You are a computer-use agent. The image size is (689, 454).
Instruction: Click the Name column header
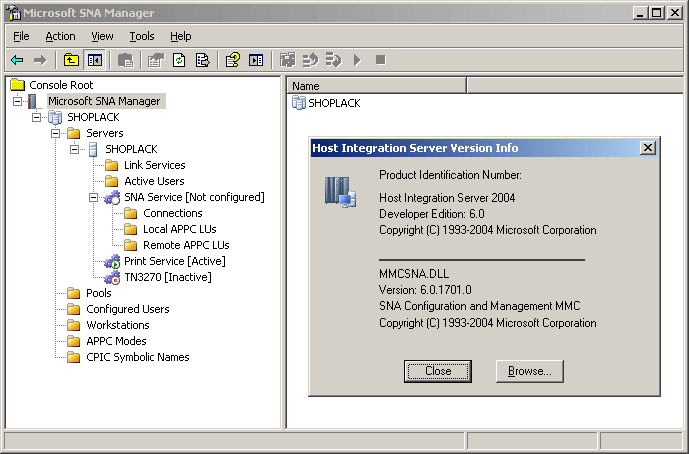(377, 86)
